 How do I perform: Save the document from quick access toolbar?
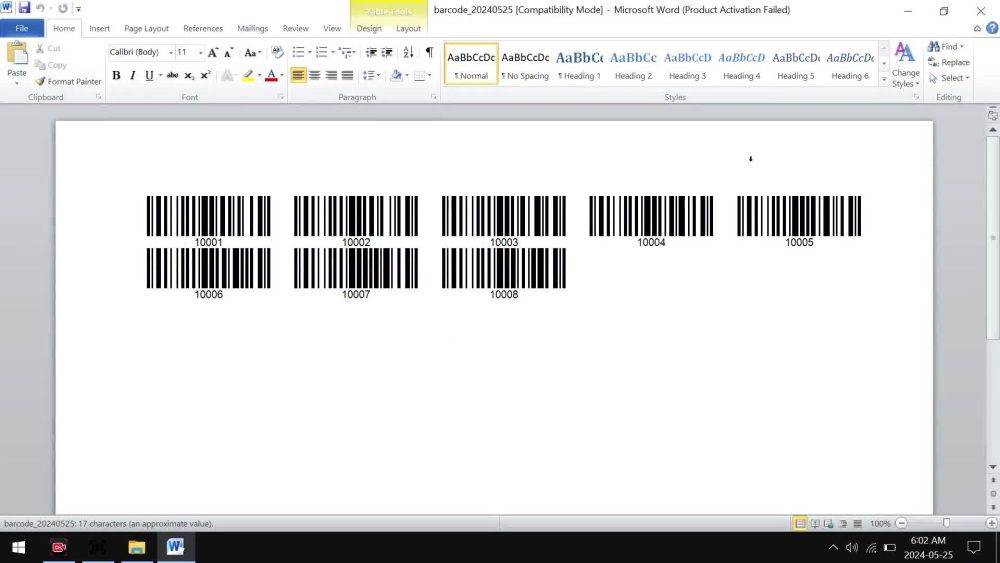tap(24, 8)
